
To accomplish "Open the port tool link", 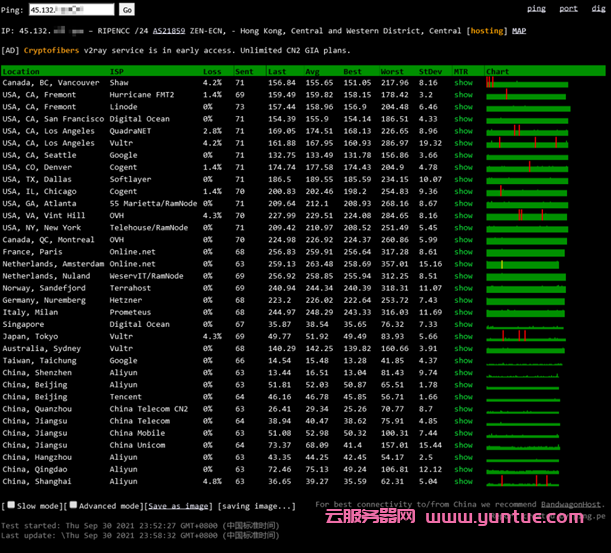I will coord(568,9).
